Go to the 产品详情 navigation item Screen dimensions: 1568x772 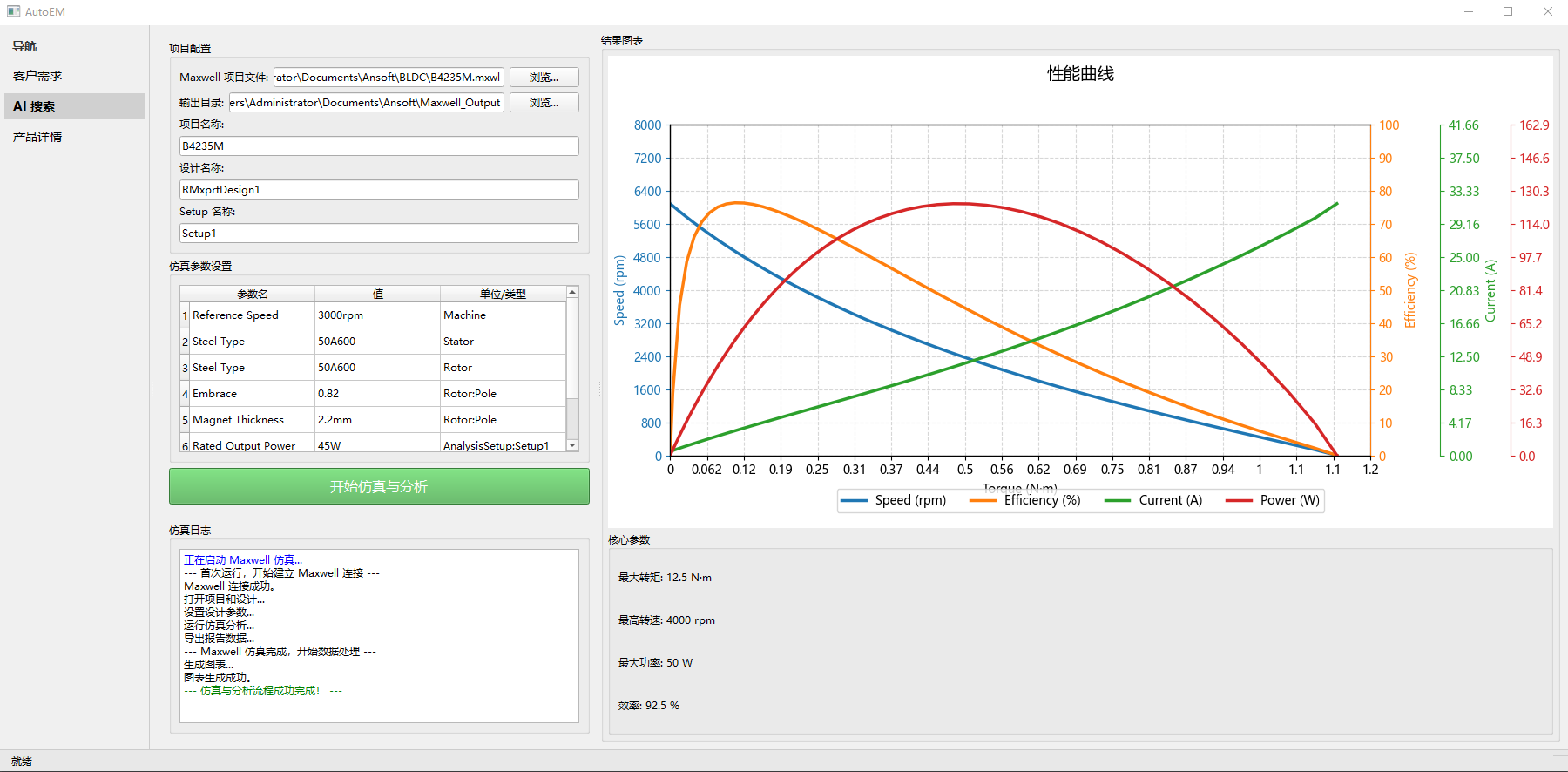click(37, 137)
